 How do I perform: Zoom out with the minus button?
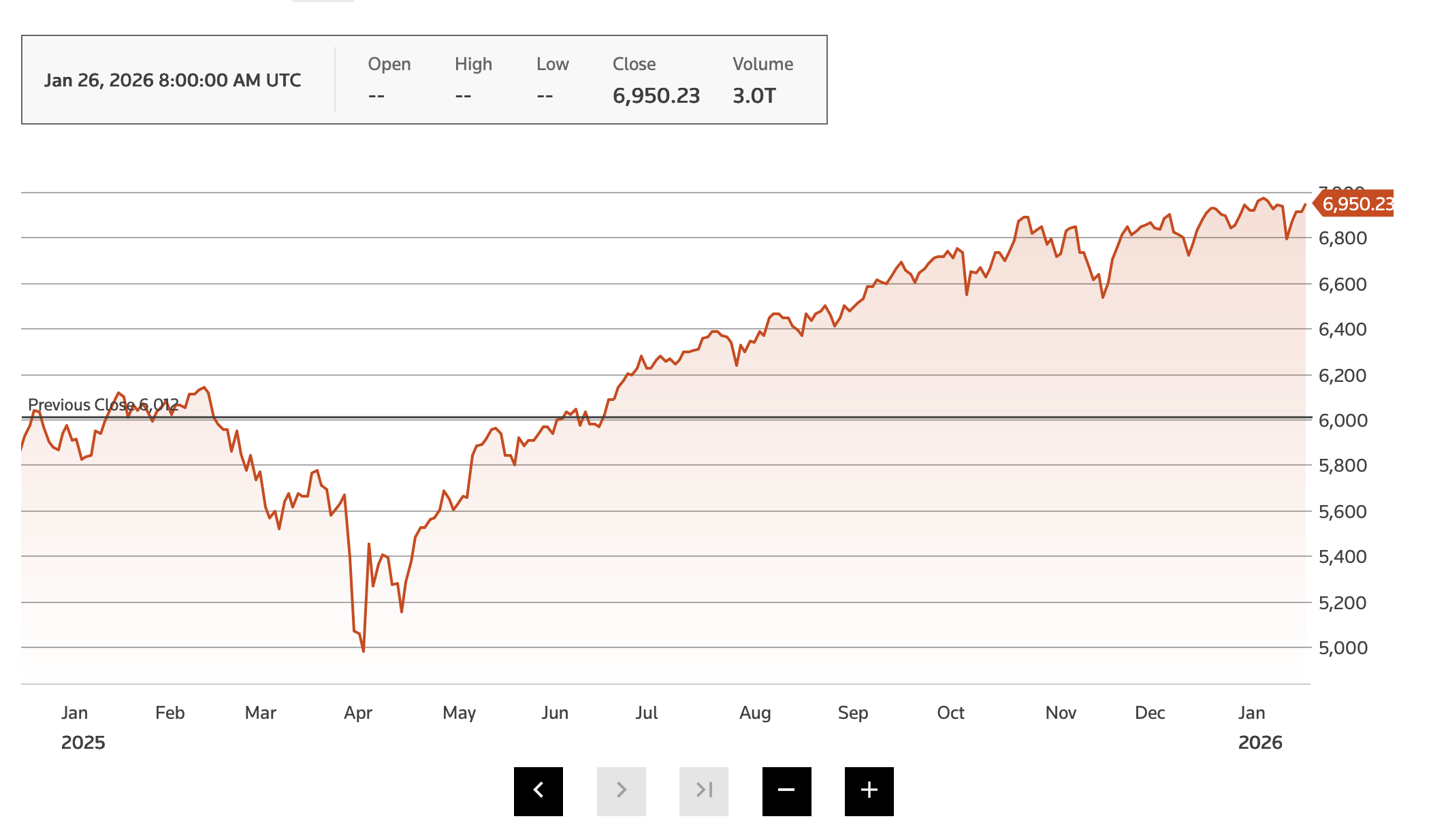point(786,791)
